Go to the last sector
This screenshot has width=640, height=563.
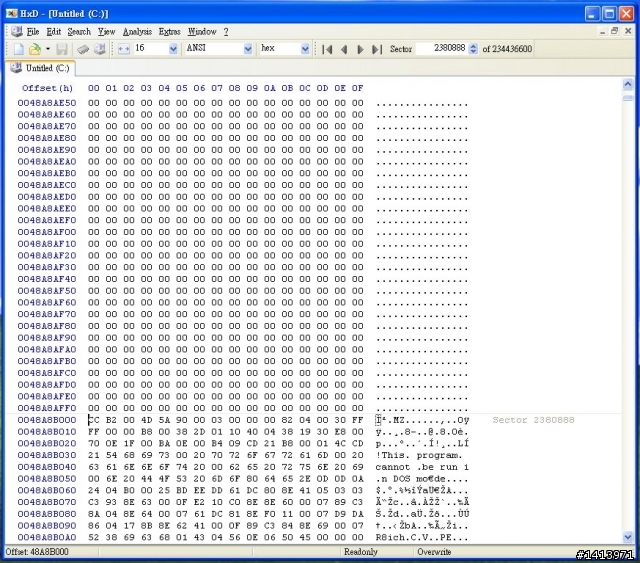tap(377, 49)
